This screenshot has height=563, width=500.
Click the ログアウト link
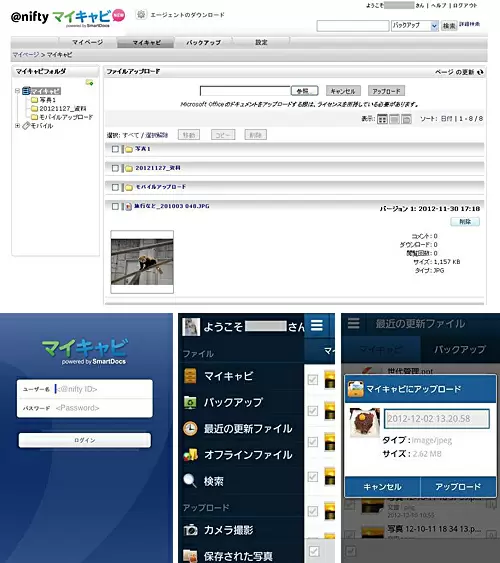[x=465, y=5]
